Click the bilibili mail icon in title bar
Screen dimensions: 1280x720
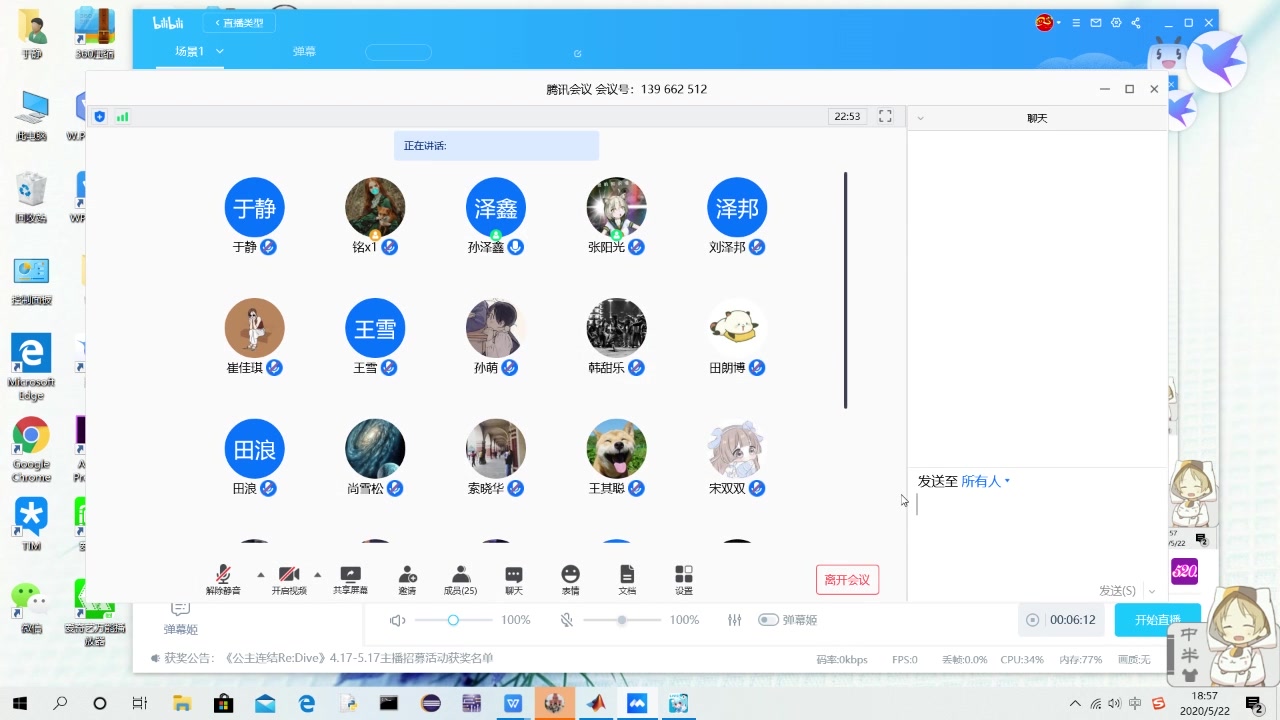pyautogui.click(x=1096, y=23)
